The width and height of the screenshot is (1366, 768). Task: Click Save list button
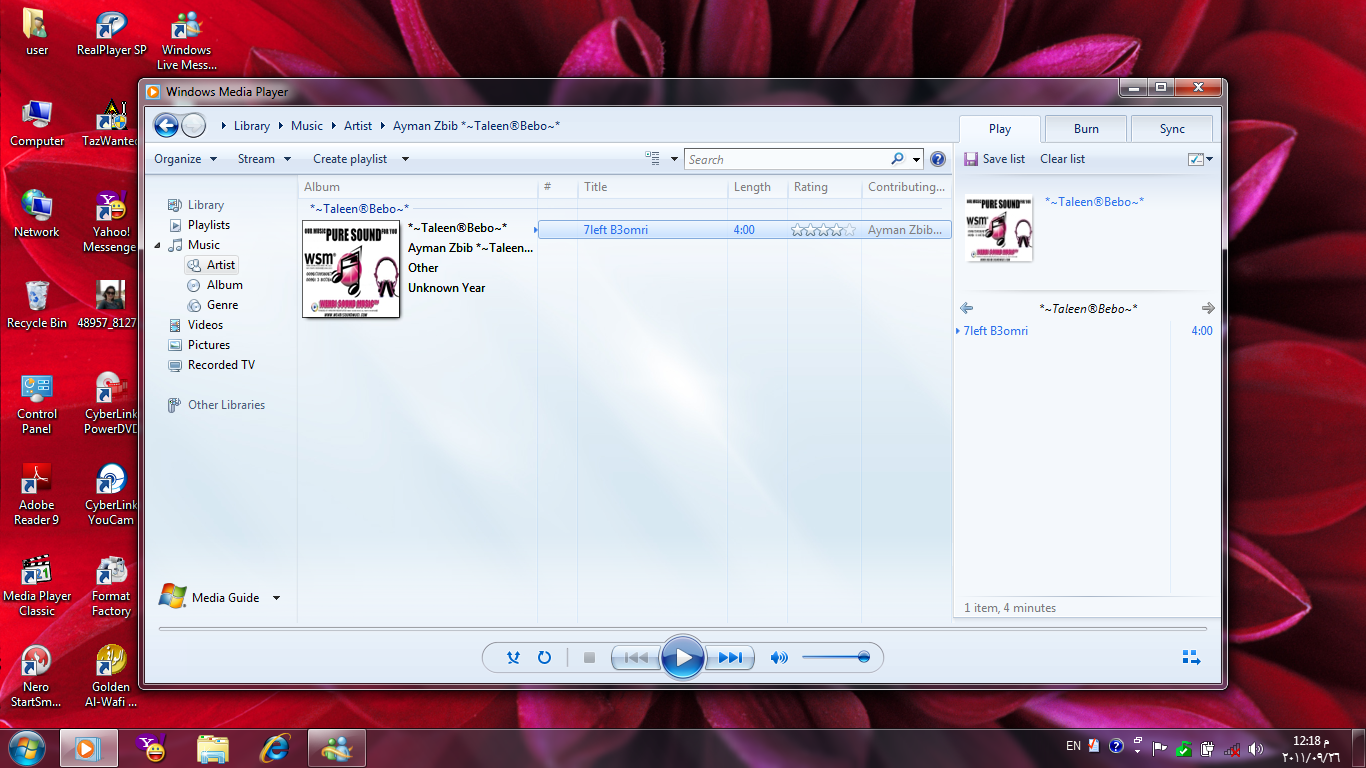[x=994, y=159]
